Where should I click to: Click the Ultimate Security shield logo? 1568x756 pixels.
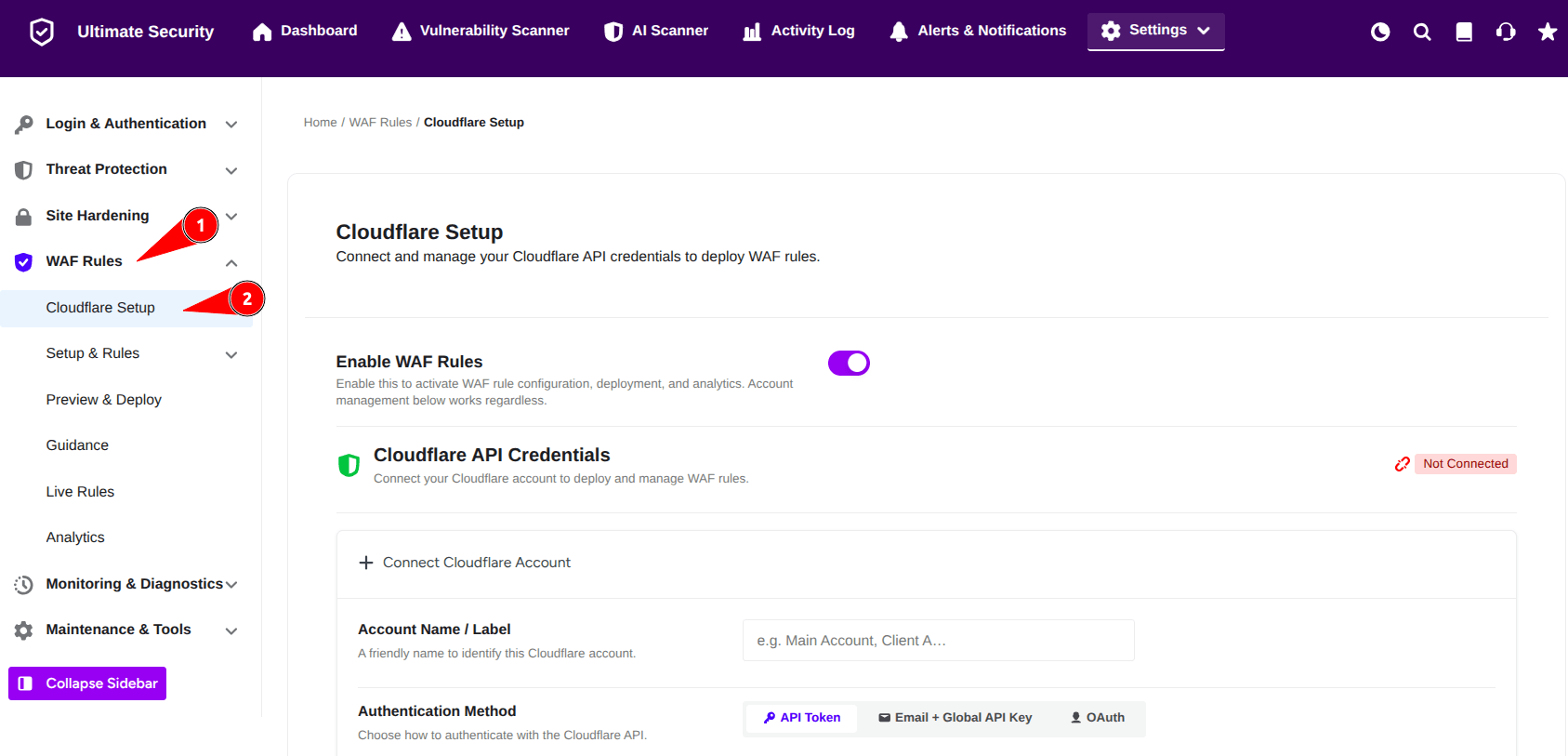pos(42,32)
